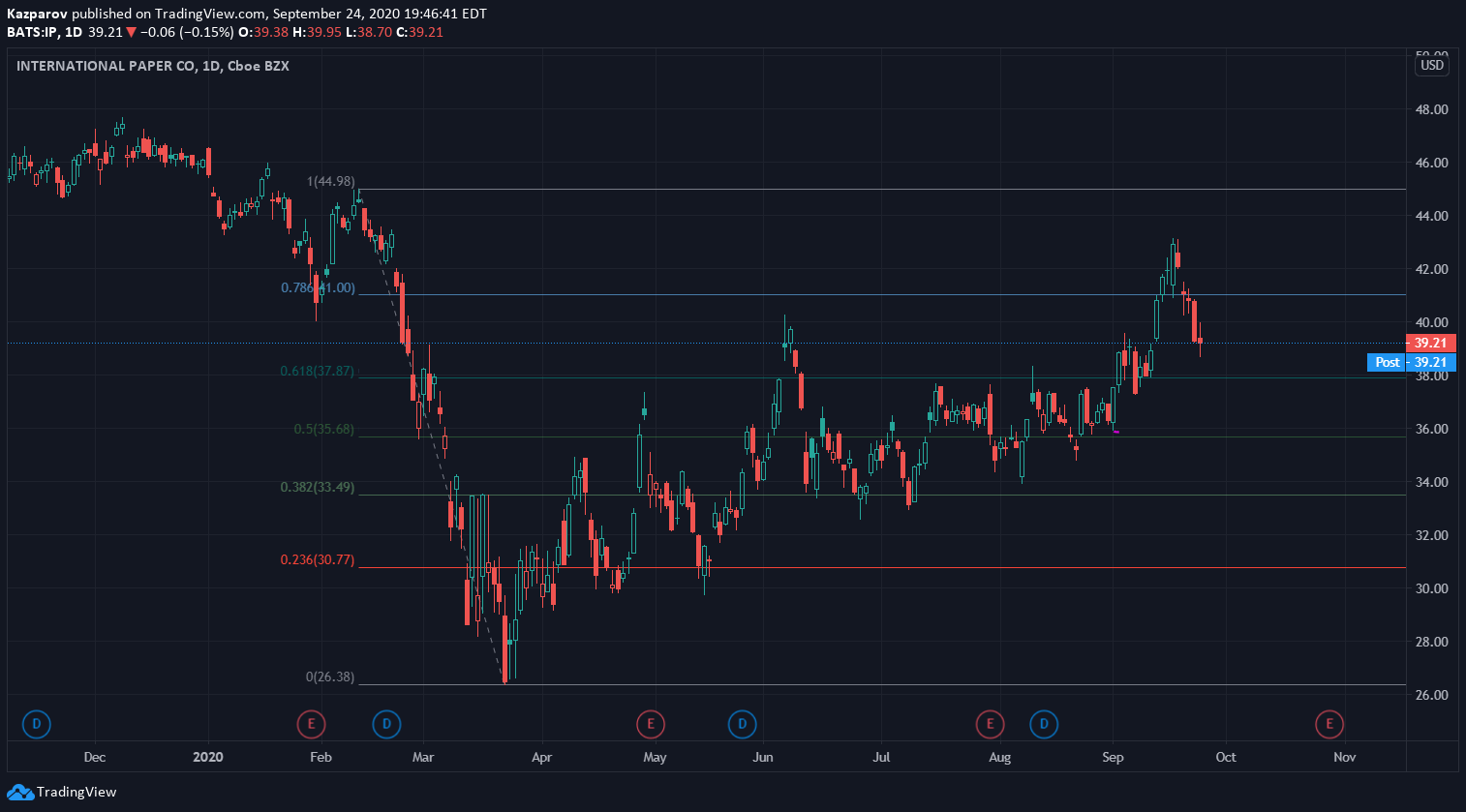Click the 48.00 price axis label
1466x812 pixels.
point(1432,110)
